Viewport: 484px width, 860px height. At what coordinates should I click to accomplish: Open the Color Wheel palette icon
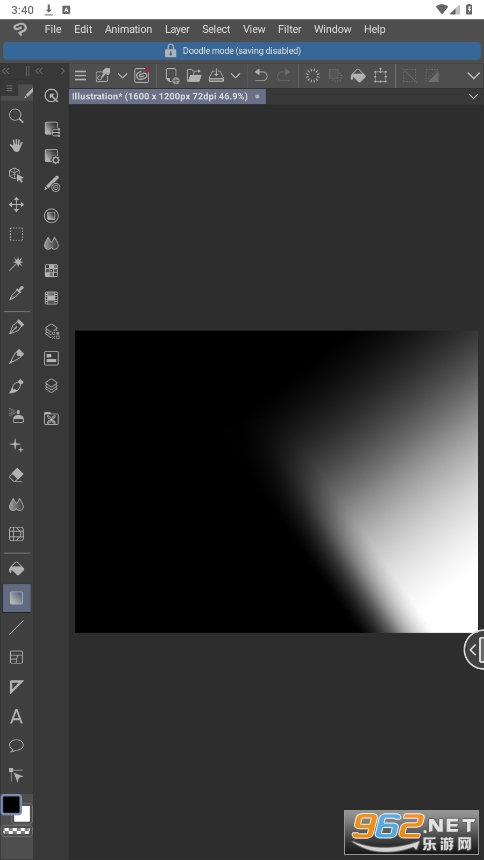(52, 216)
